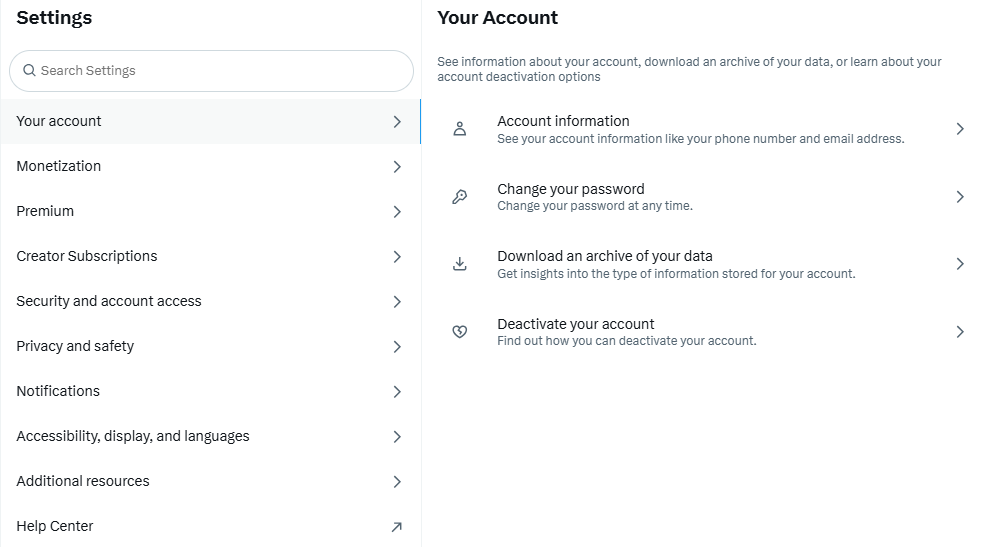Click chevron at right of Deactivate your account
The height and width of the screenshot is (547, 981).
959,332
